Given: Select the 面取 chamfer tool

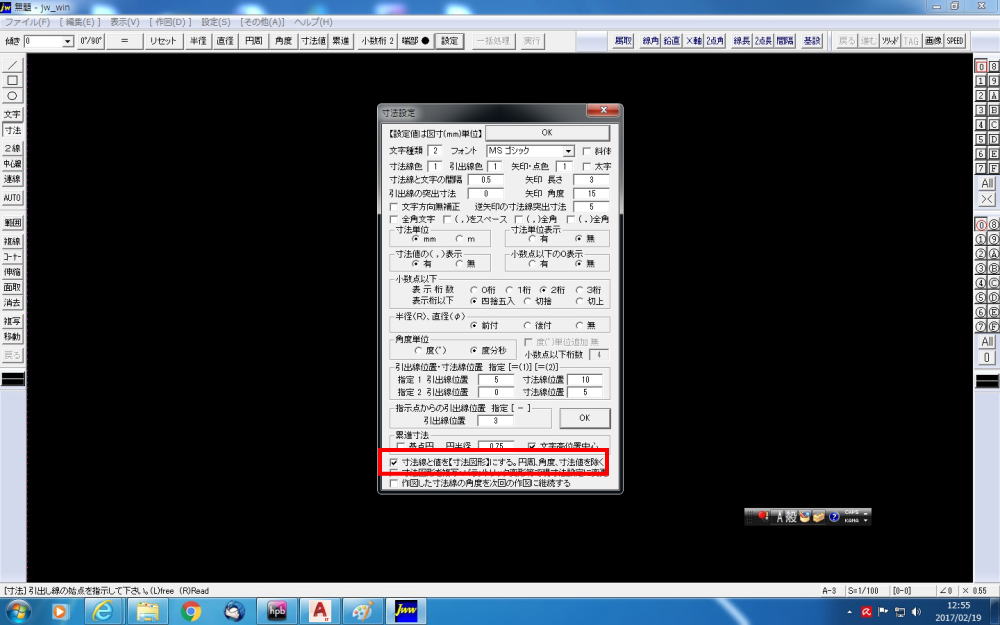Looking at the screenshot, I should (x=12, y=287).
